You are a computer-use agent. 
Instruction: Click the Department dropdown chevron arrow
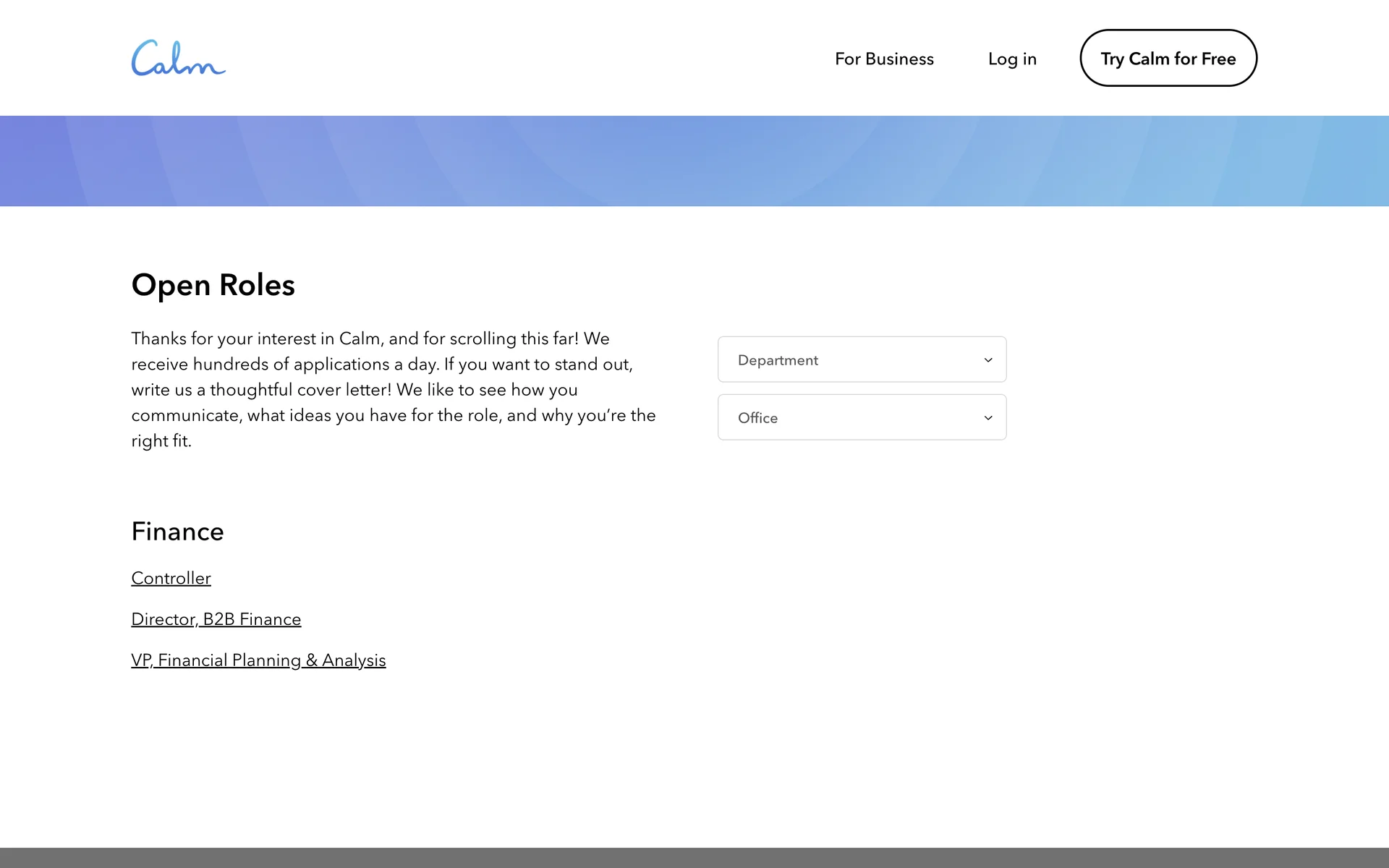(x=988, y=360)
